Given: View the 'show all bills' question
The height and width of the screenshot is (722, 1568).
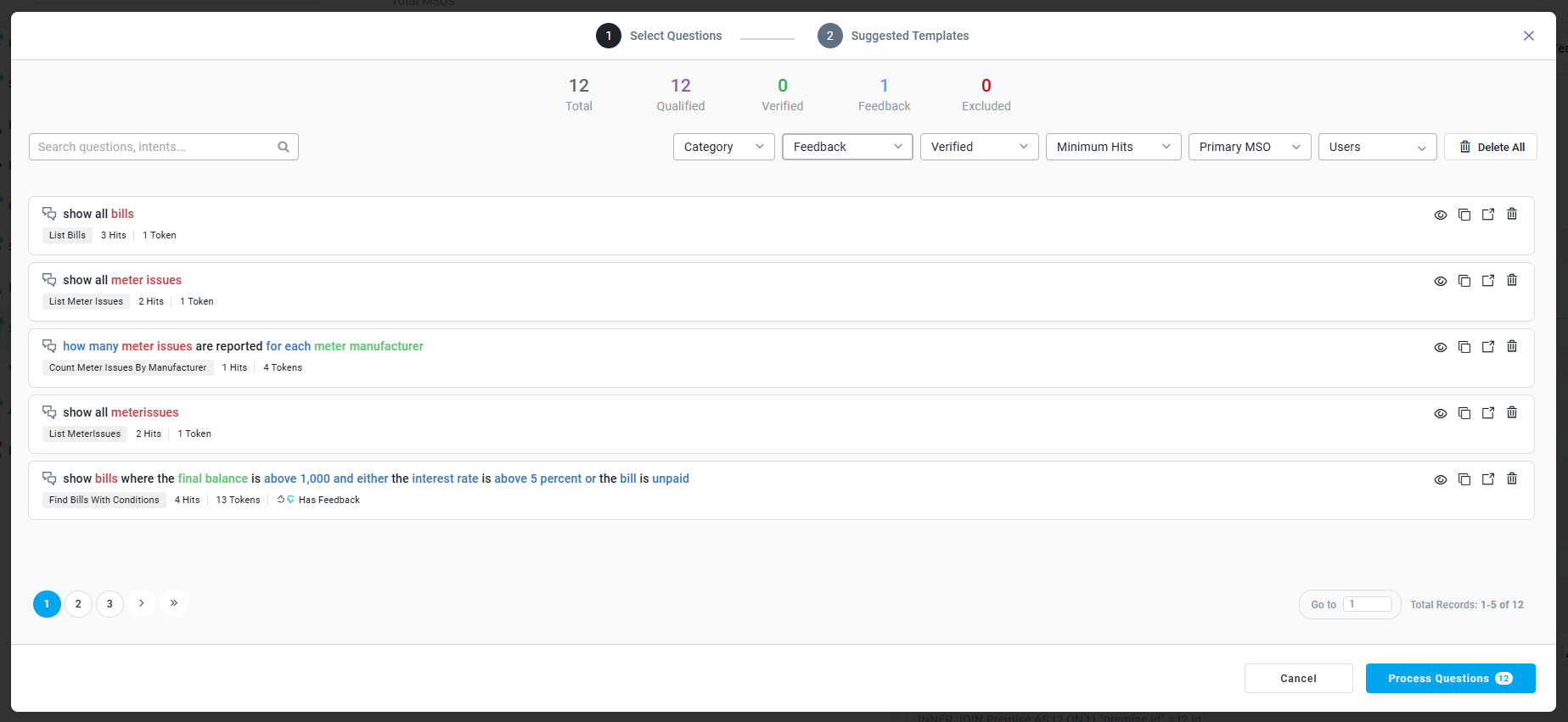Looking at the screenshot, I should [x=1441, y=215].
